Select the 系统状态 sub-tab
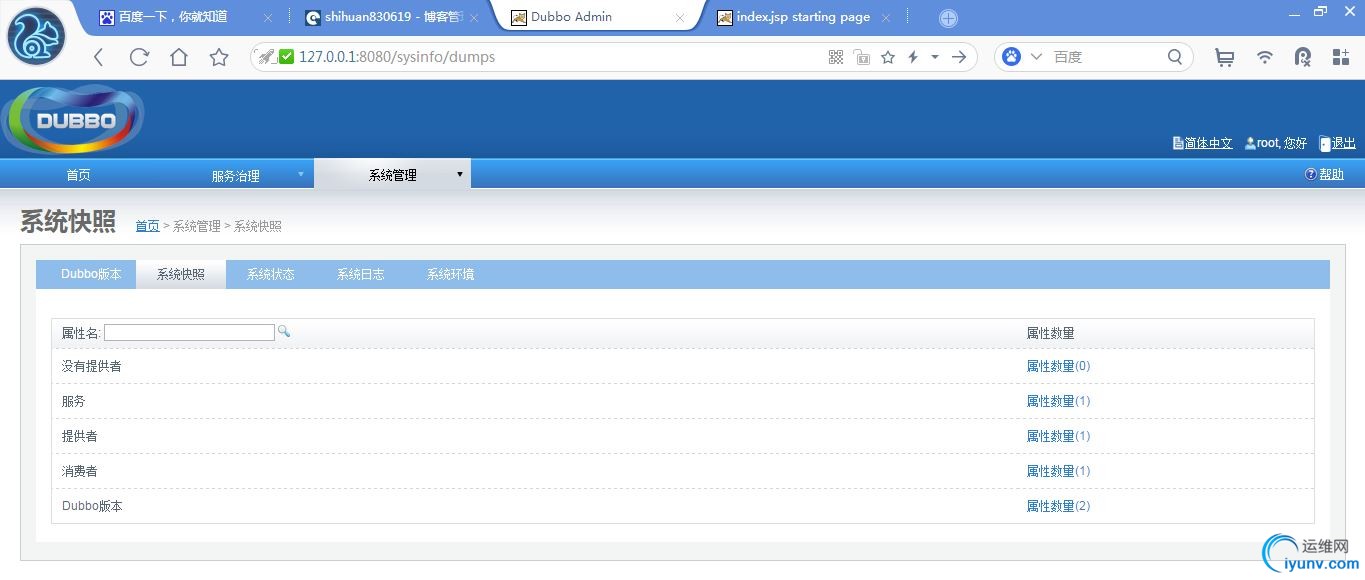The image size is (1365, 580). 271,274
